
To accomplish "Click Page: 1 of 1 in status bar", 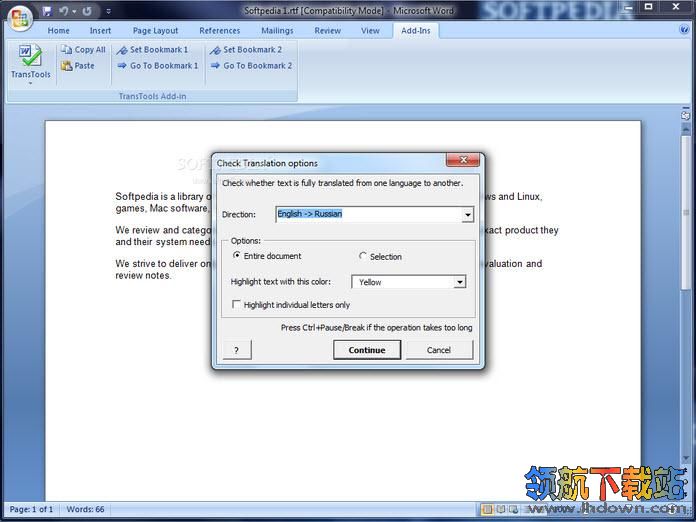I will click(x=31, y=509).
